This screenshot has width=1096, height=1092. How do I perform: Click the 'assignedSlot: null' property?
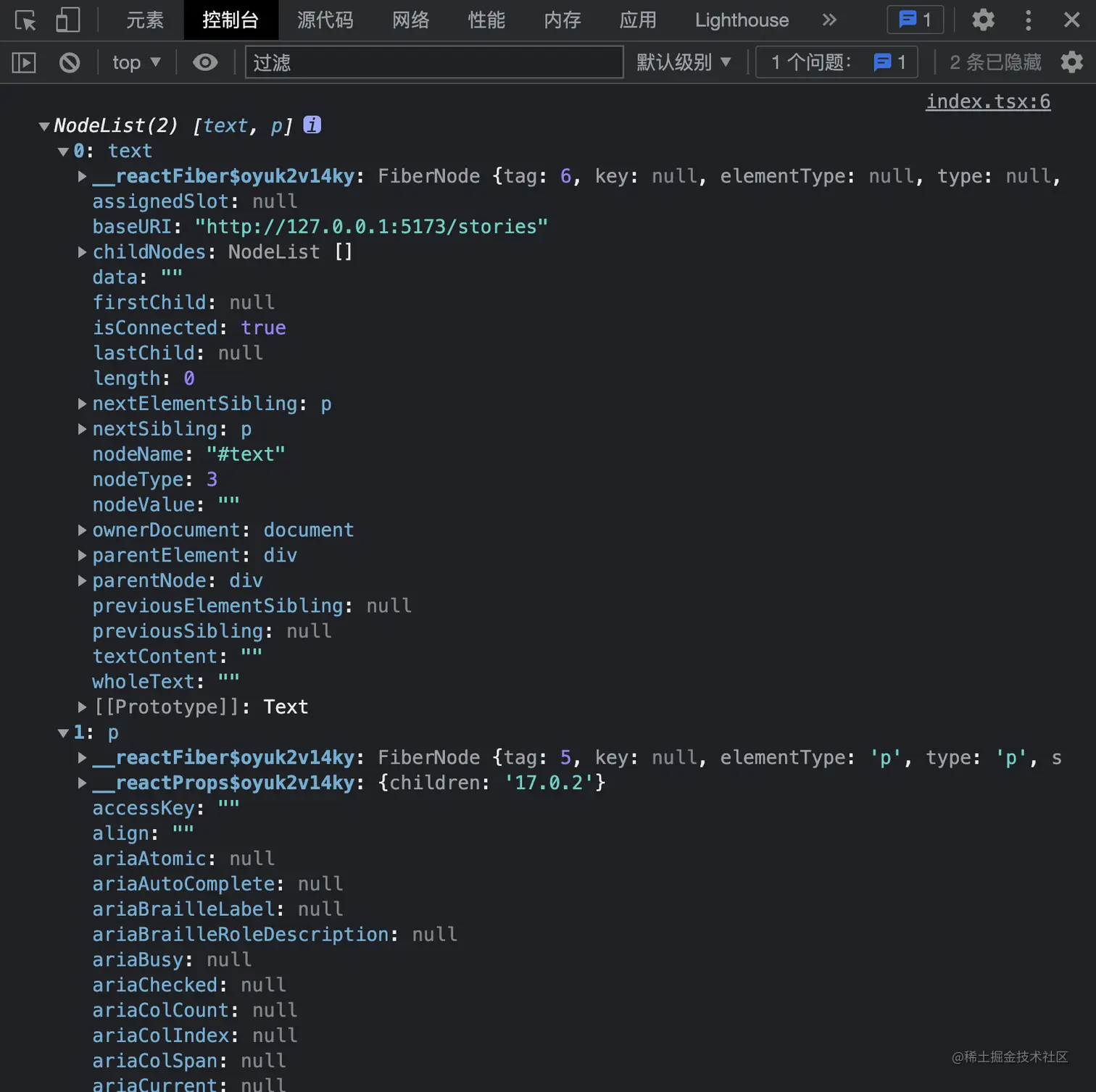pyautogui.click(x=194, y=201)
